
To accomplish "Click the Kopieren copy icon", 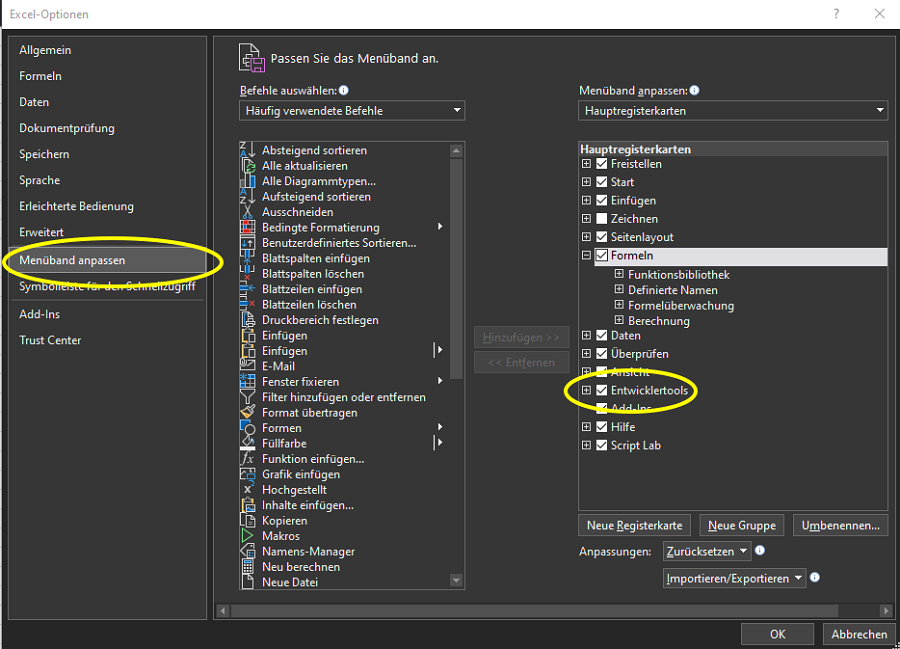I will click(247, 521).
